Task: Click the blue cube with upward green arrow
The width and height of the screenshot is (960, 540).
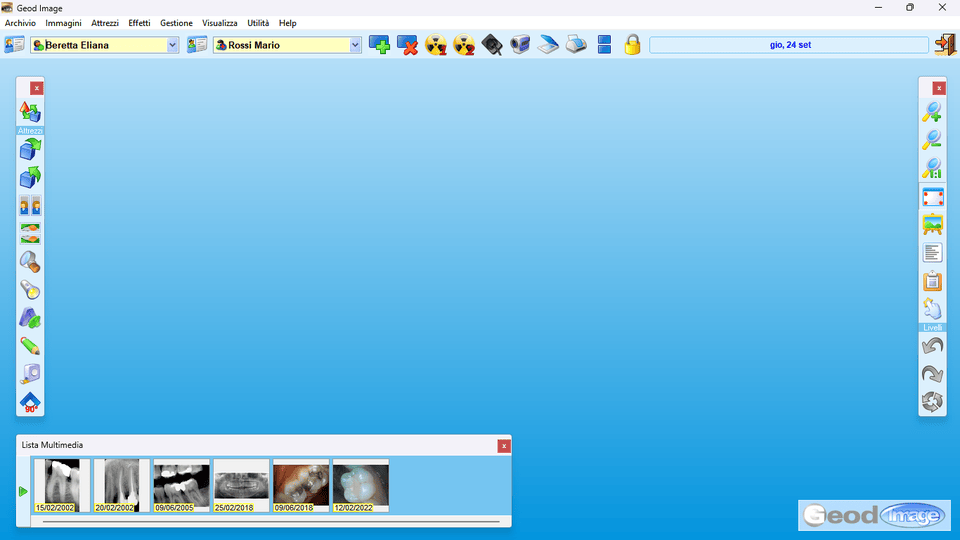Action: click(x=30, y=178)
